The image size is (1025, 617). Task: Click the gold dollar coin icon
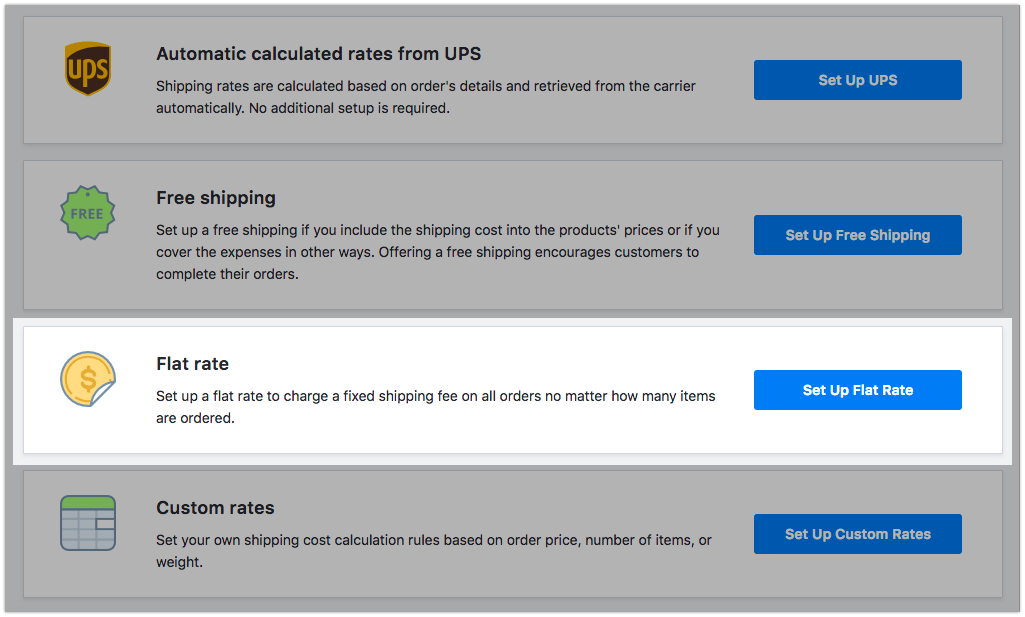point(87,379)
